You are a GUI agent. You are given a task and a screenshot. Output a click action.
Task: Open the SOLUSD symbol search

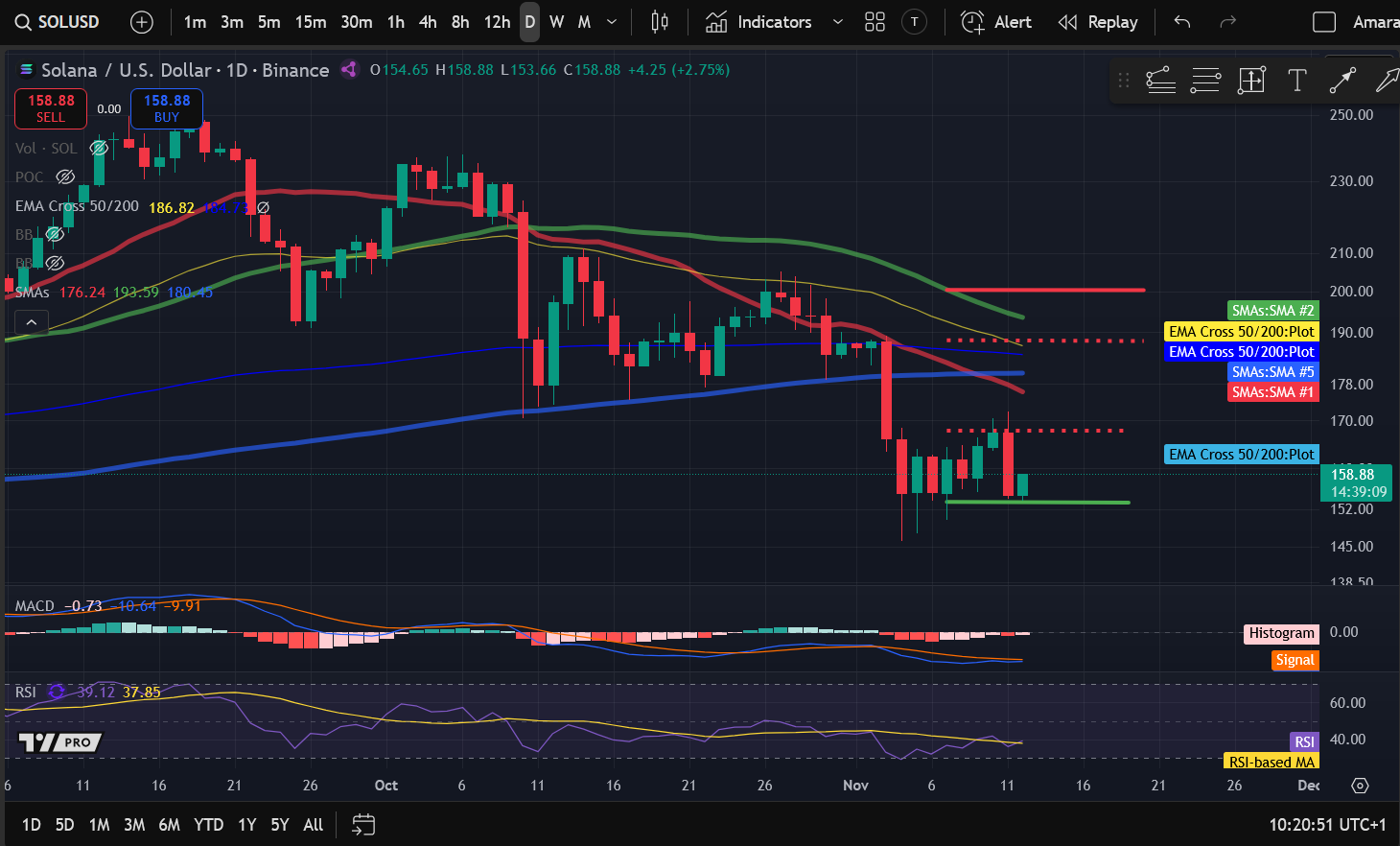[58, 22]
